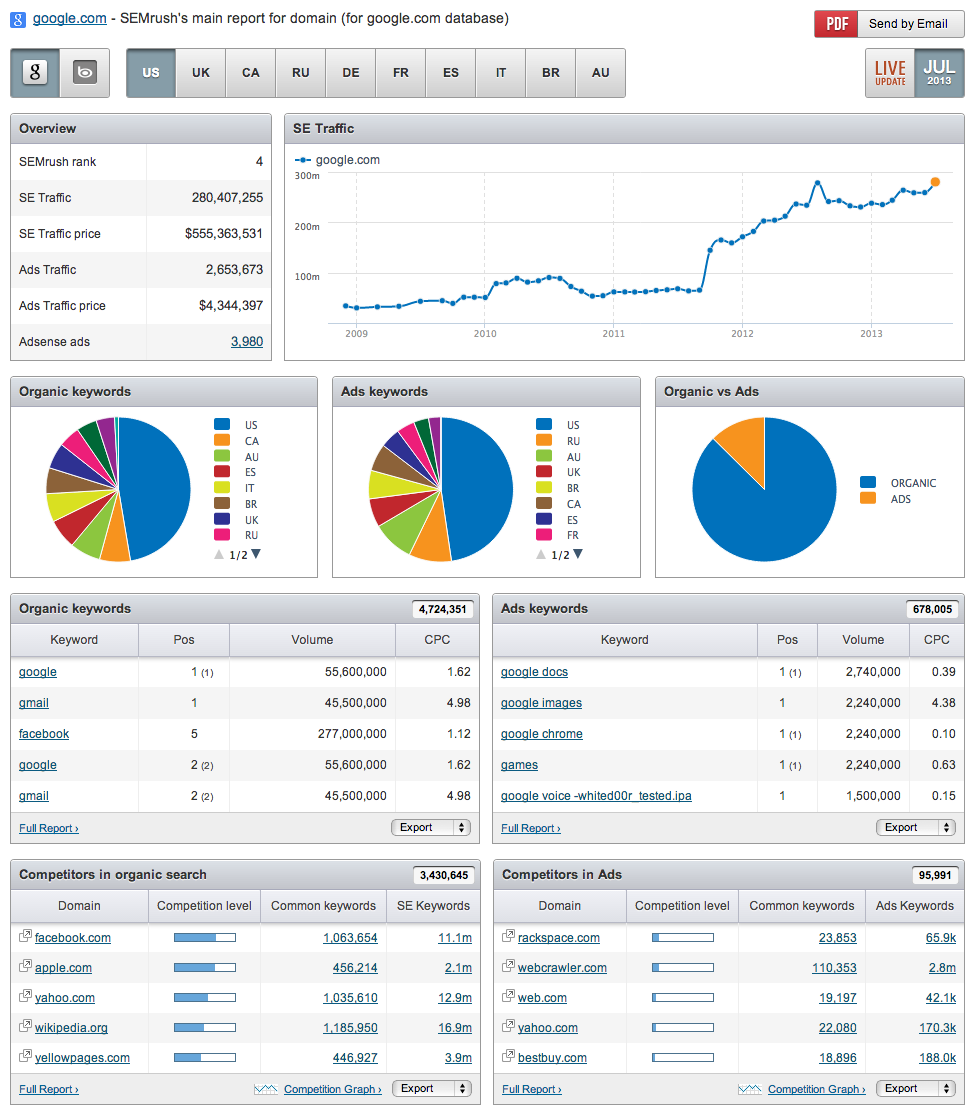
Task: Select the Bing search engine icon
Action: point(85,73)
